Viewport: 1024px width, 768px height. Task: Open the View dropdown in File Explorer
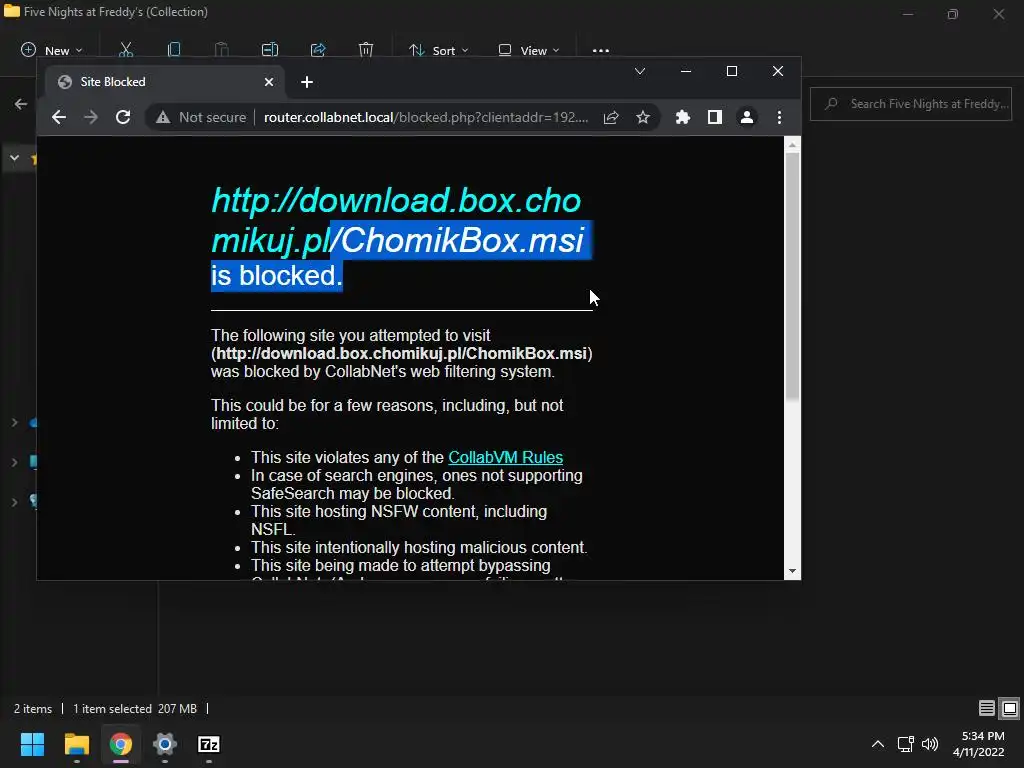528,50
